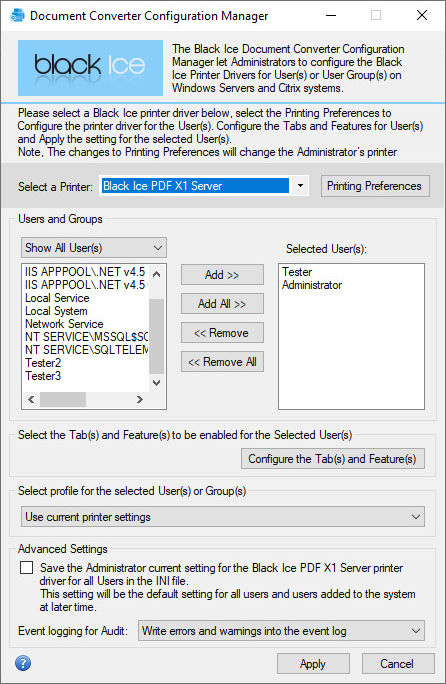The height and width of the screenshot is (684, 446).
Task: Open the Select a Printer dropdown arrow
Action: tap(300, 185)
